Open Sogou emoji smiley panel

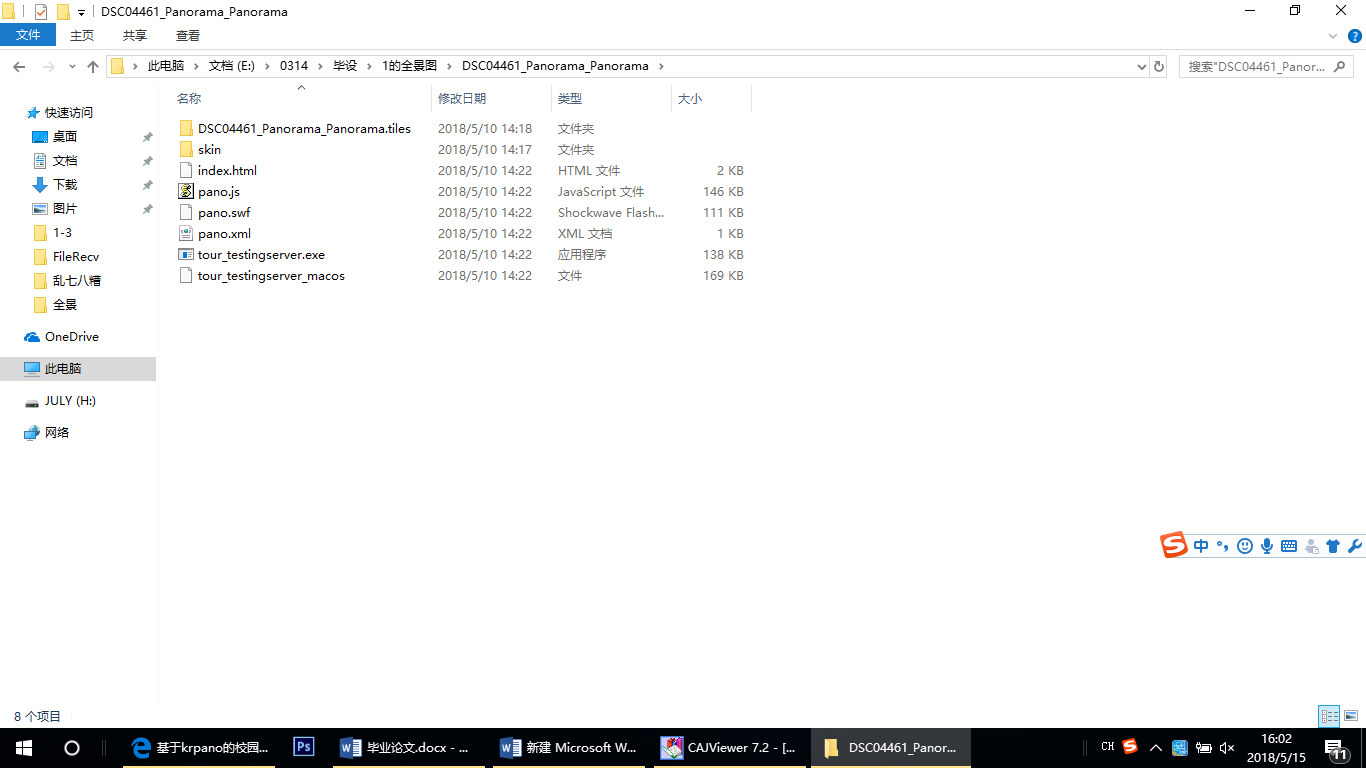(x=1245, y=546)
